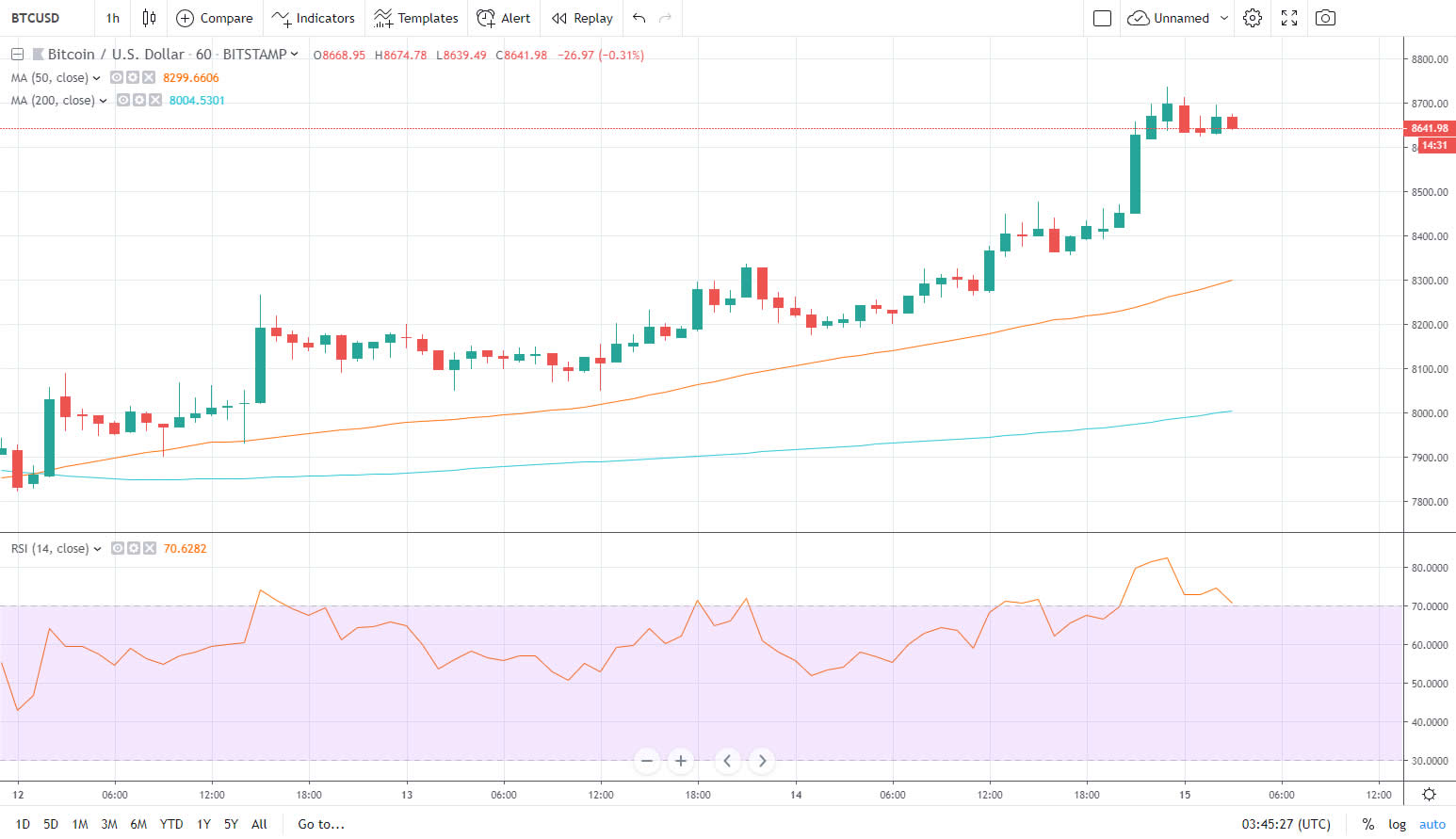1456x839 pixels.
Task: Remove the MA (200, close) indicator
Action: [155, 100]
